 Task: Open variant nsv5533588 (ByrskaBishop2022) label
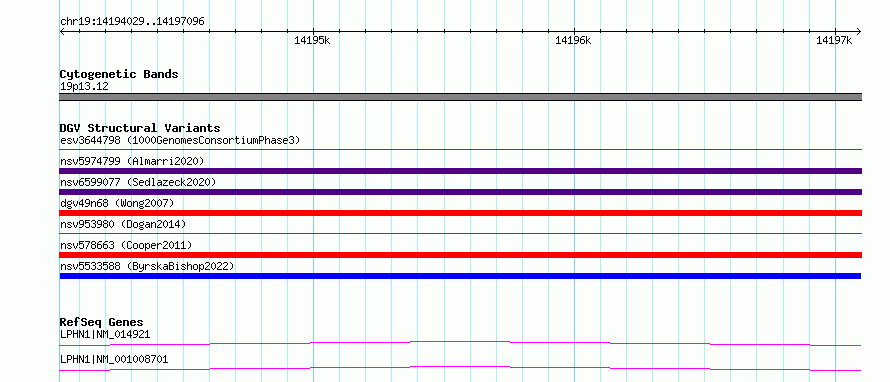(x=147, y=266)
